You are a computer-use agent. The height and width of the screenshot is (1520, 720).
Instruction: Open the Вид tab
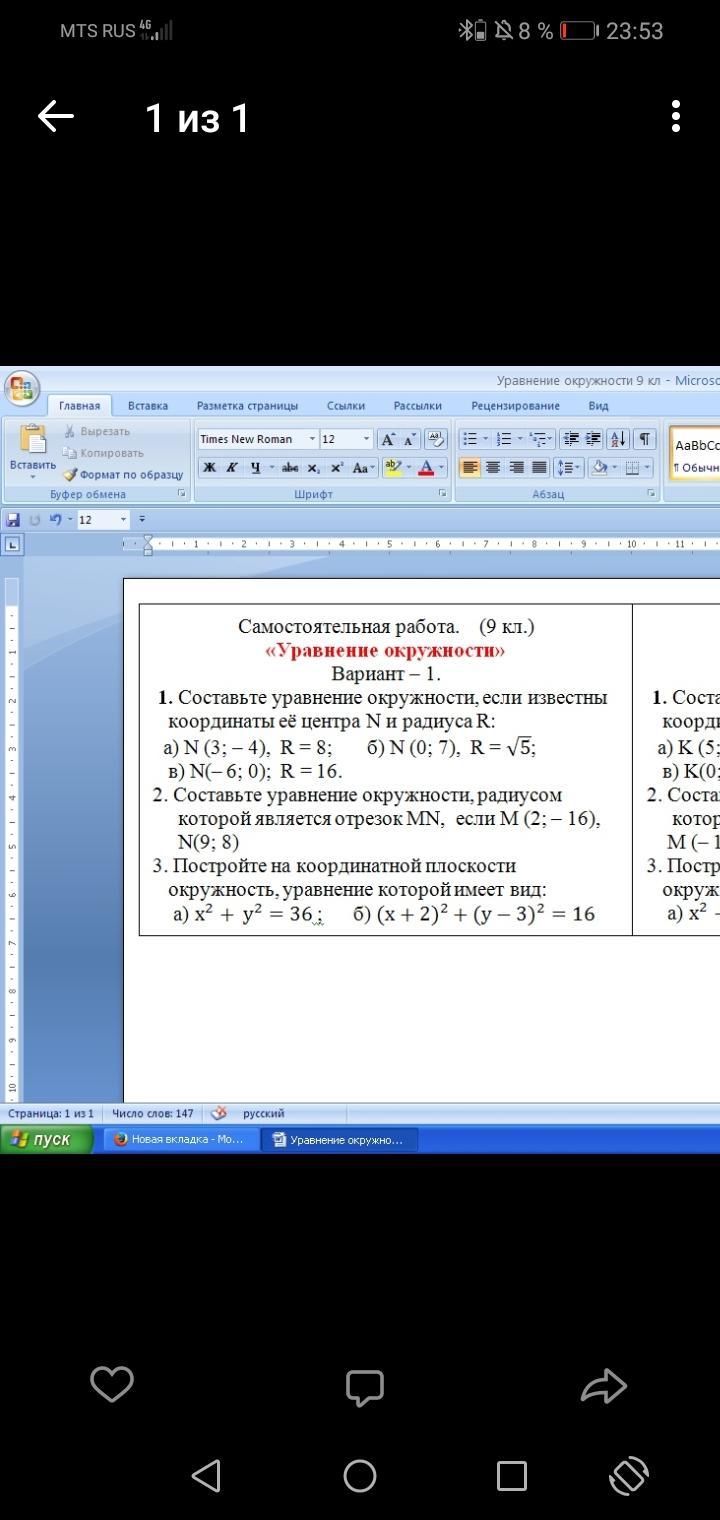(598, 406)
